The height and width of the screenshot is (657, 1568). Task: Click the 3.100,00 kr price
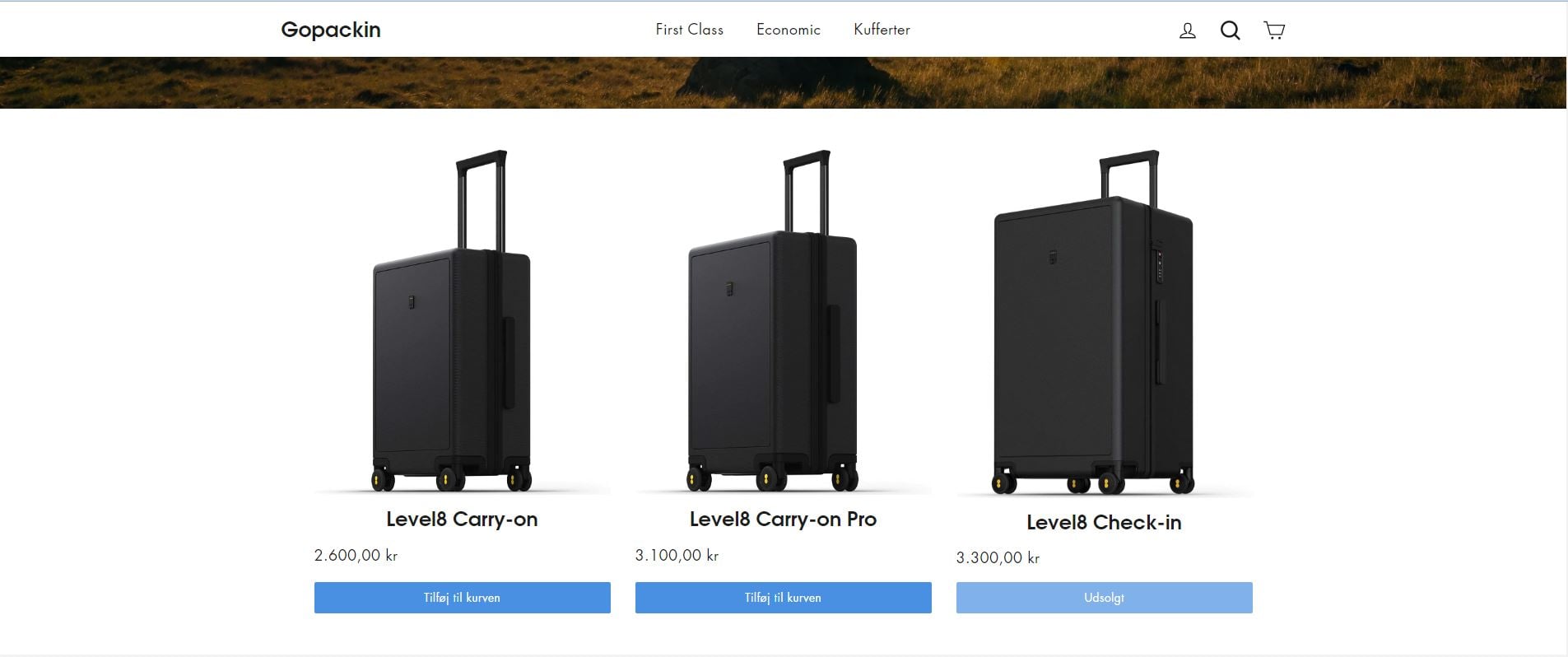click(677, 556)
